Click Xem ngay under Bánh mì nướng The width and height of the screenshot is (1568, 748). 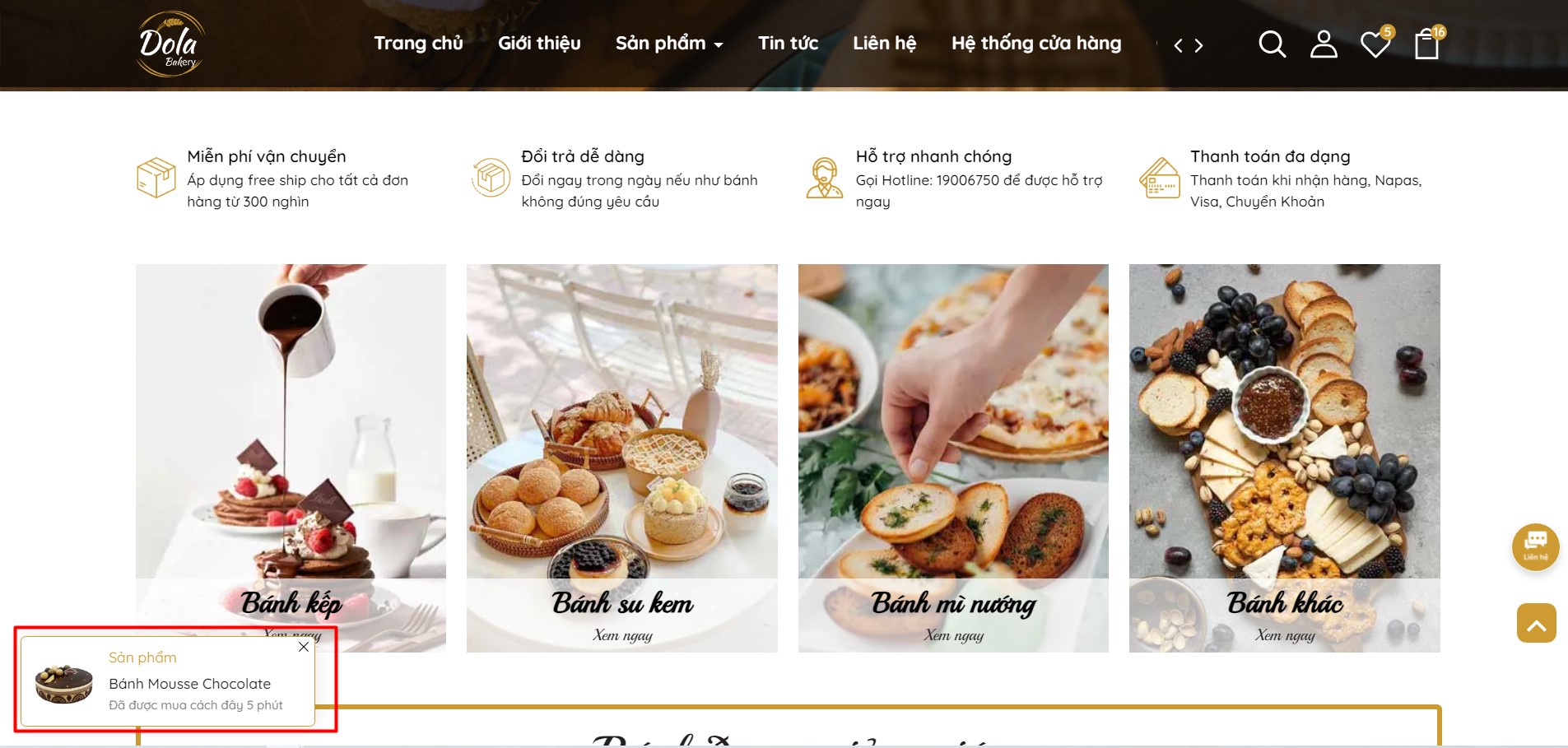tap(953, 635)
